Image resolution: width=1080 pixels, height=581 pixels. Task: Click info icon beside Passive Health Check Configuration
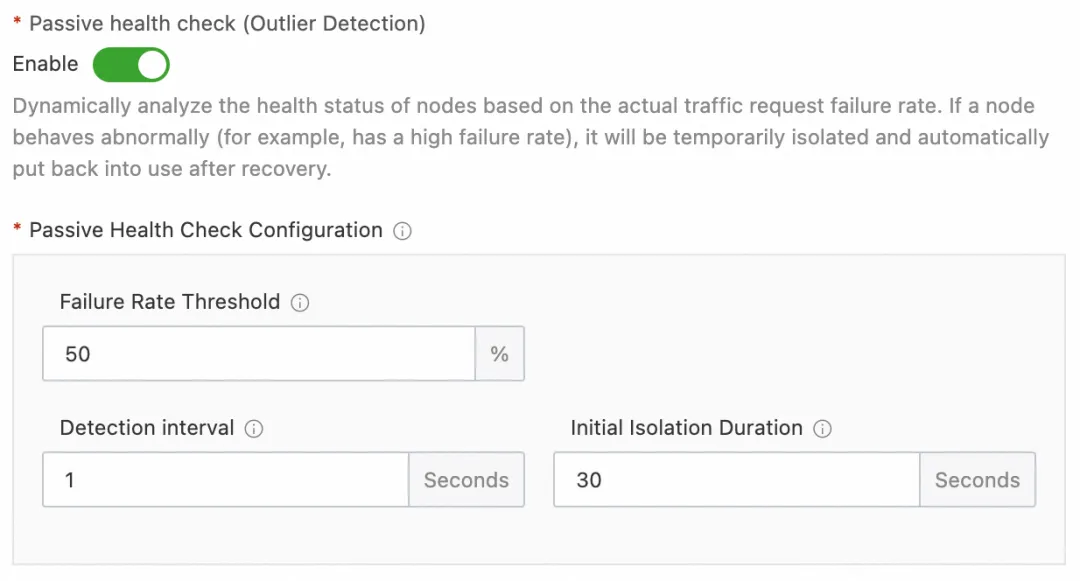pos(402,231)
